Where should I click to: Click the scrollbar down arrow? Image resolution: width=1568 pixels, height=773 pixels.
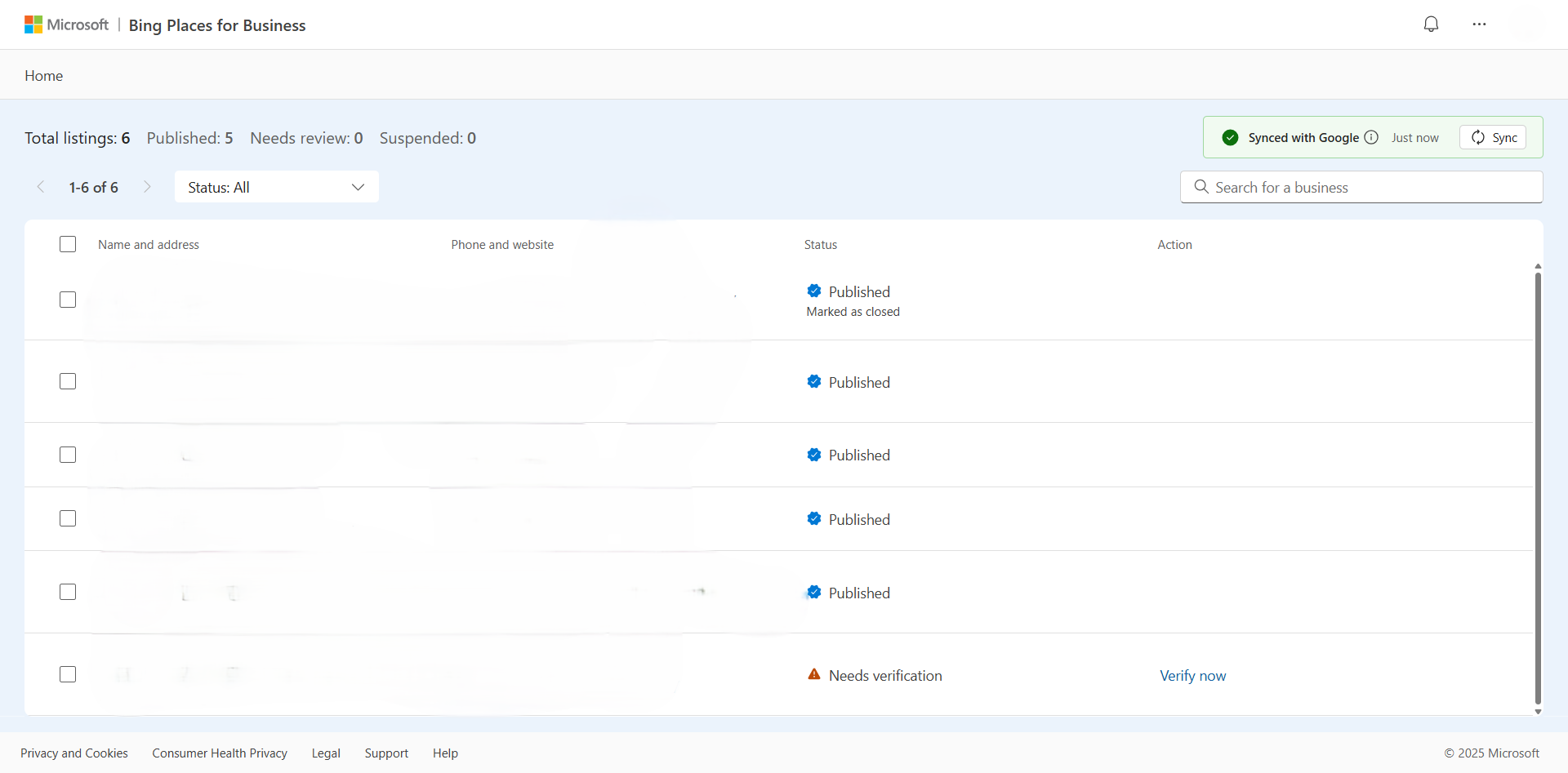click(x=1538, y=712)
